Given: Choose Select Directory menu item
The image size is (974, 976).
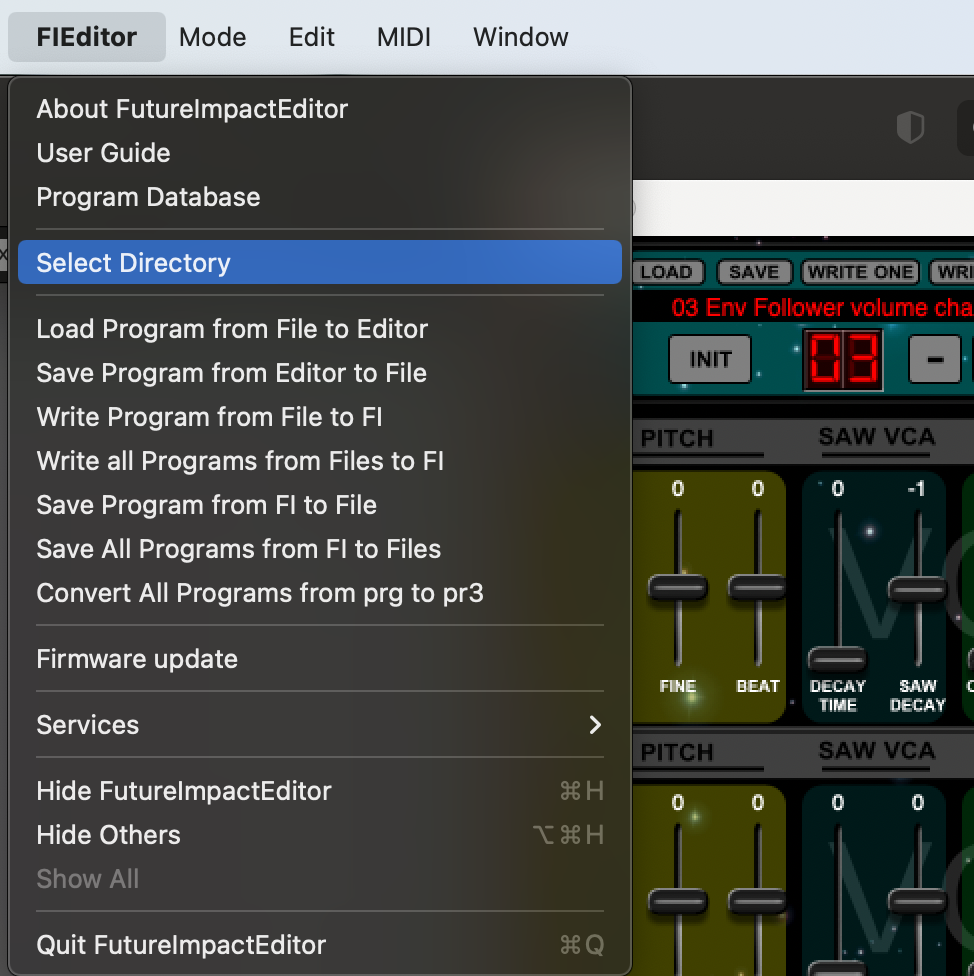Looking at the screenshot, I should point(320,263).
